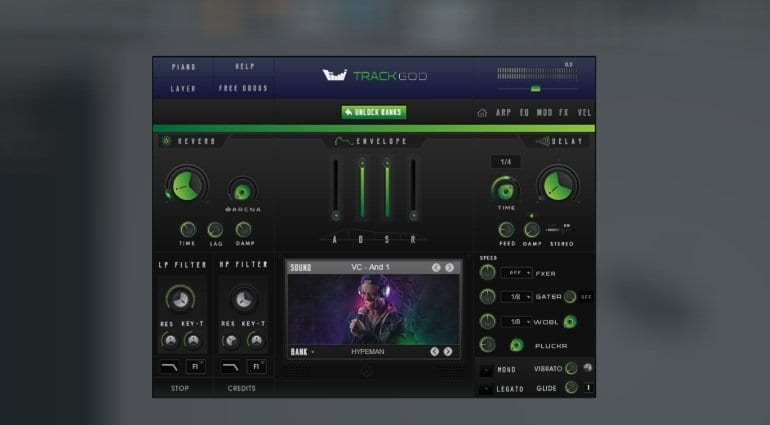Adjust the Reverb Lag knob
Screen dimensions: 770x425
click(215, 229)
